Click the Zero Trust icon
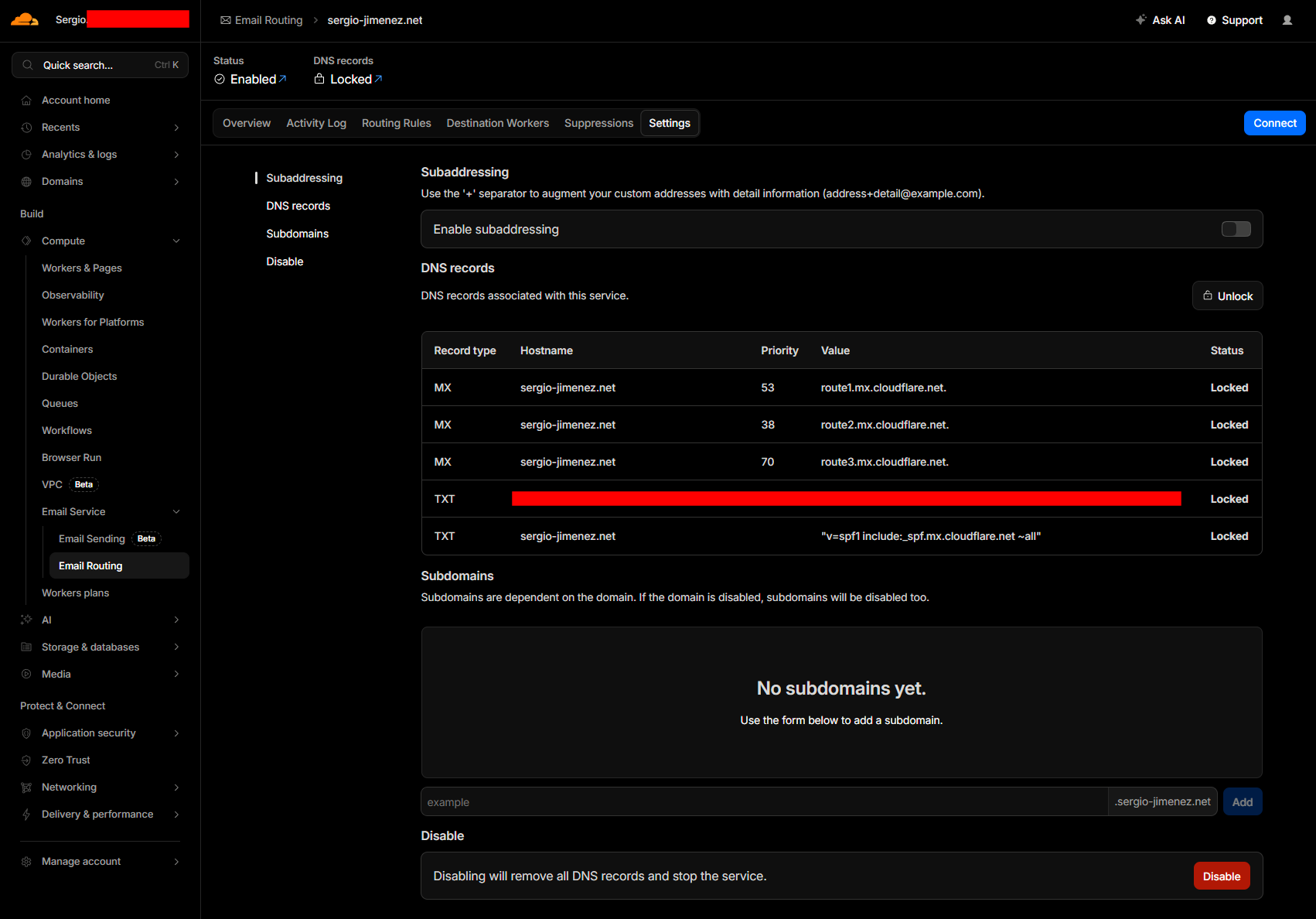1316x919 pixels. 26,760
